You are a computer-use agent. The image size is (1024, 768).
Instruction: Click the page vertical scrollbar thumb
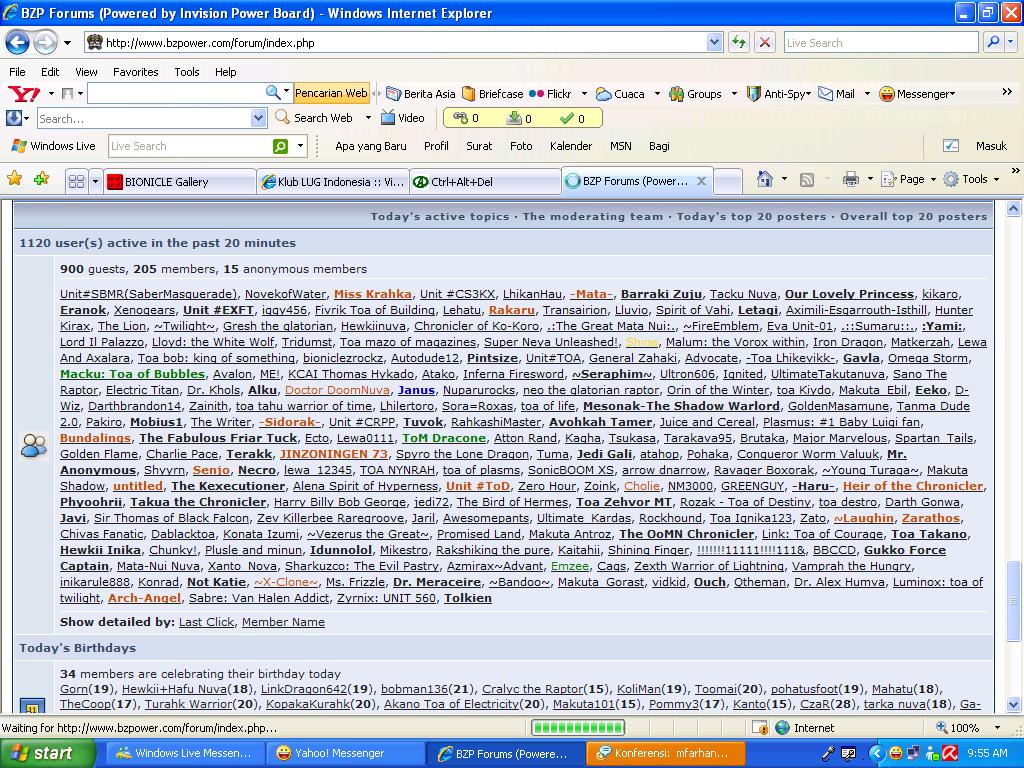tap(1014, 601)
